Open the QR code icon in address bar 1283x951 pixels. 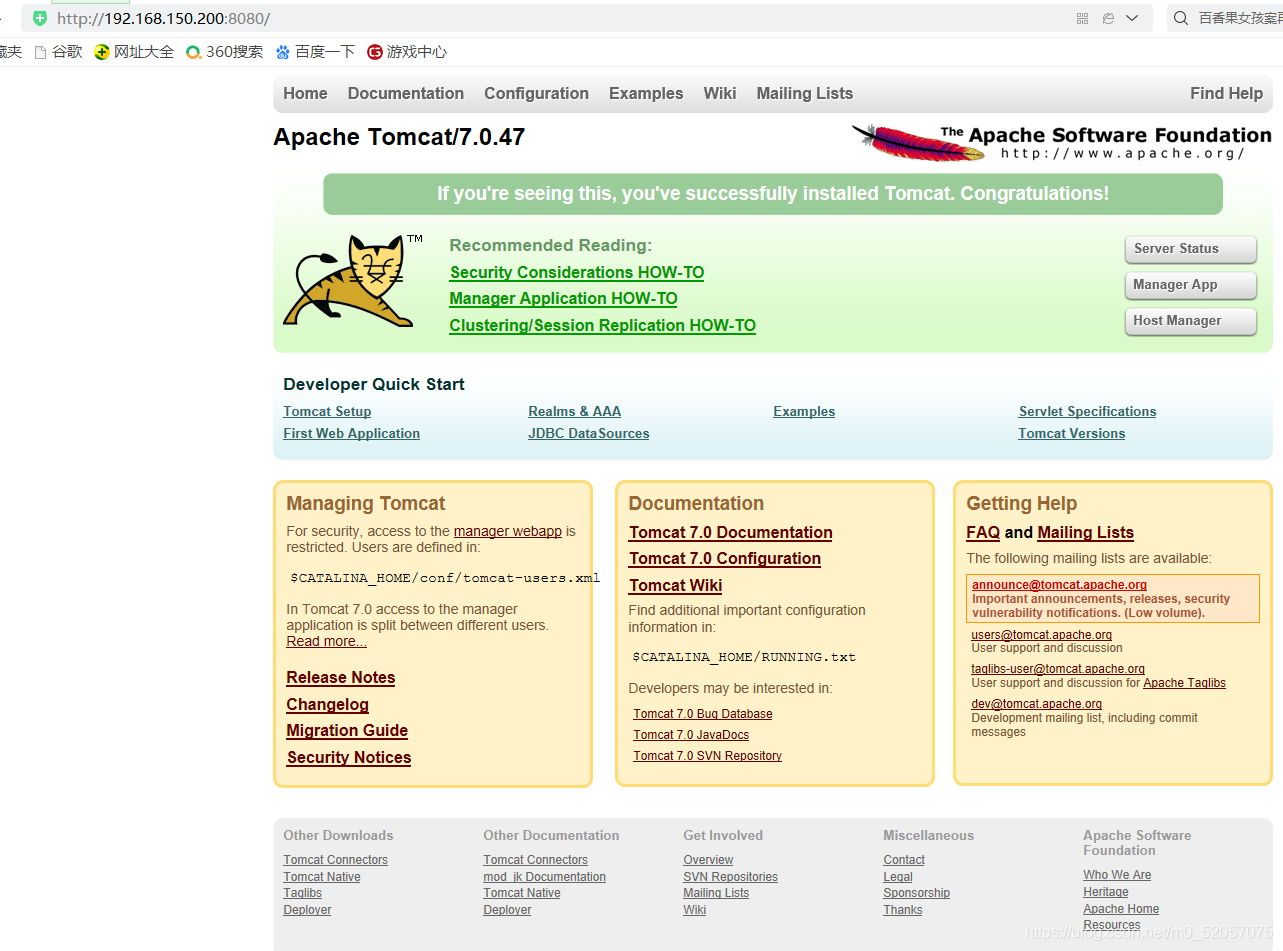[1082, 18]
